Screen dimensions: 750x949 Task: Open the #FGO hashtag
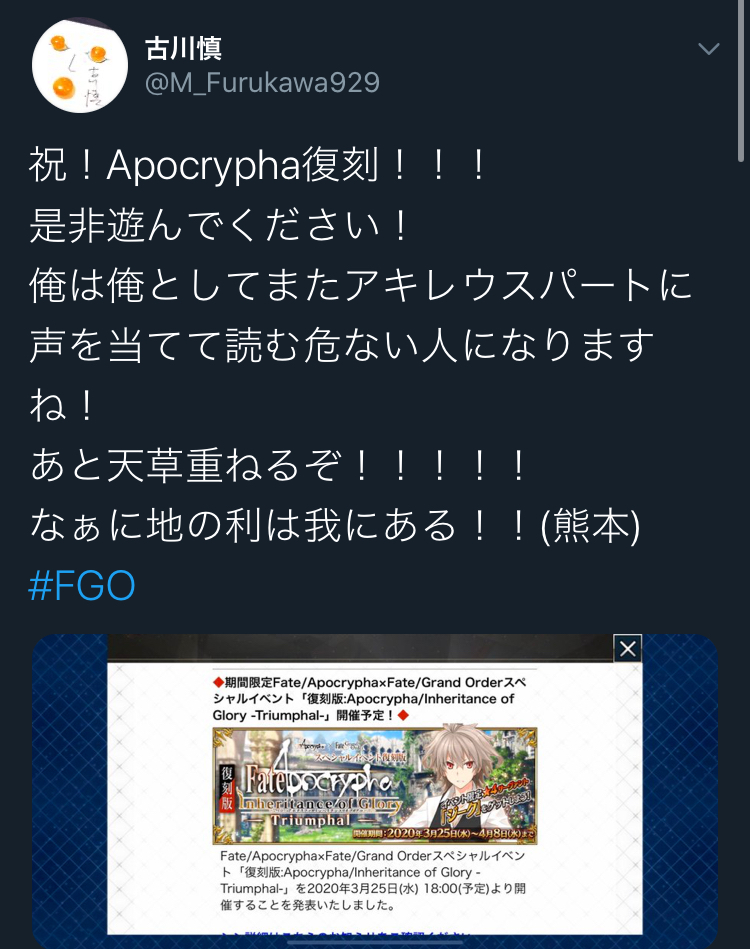point(82,585)
